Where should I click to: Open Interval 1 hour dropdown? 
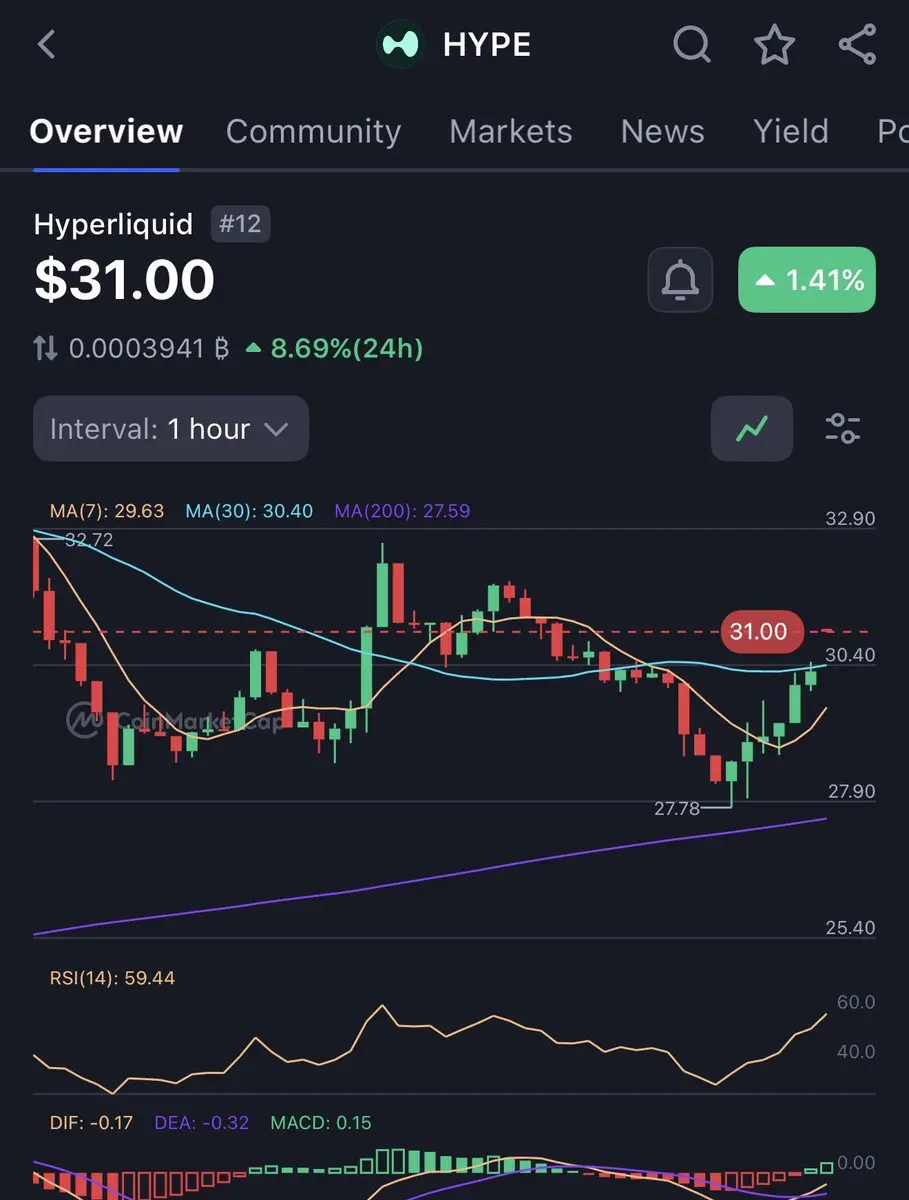tap(171, 429)
